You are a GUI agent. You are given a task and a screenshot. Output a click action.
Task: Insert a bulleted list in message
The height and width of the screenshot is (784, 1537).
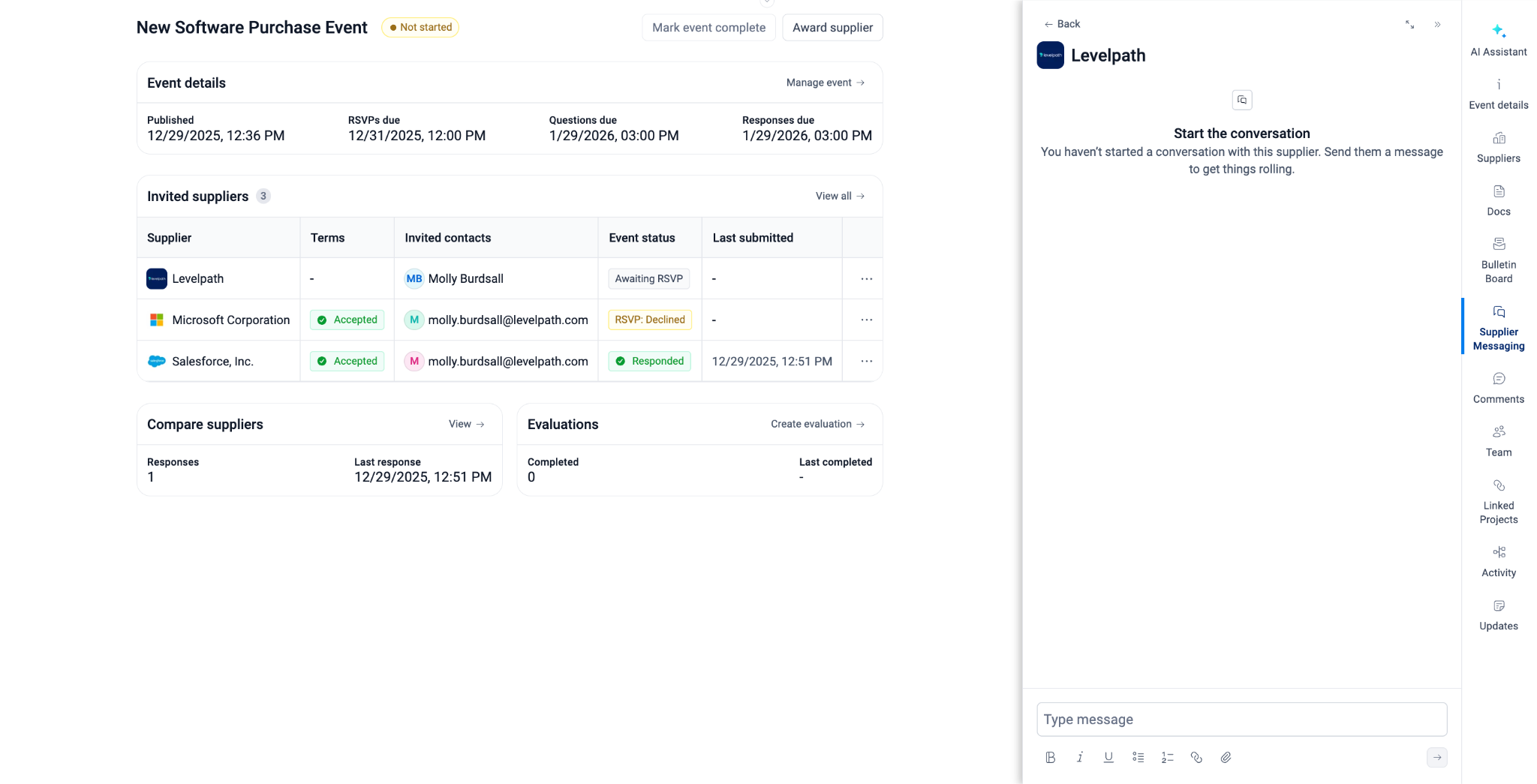tap(1138, 757)
